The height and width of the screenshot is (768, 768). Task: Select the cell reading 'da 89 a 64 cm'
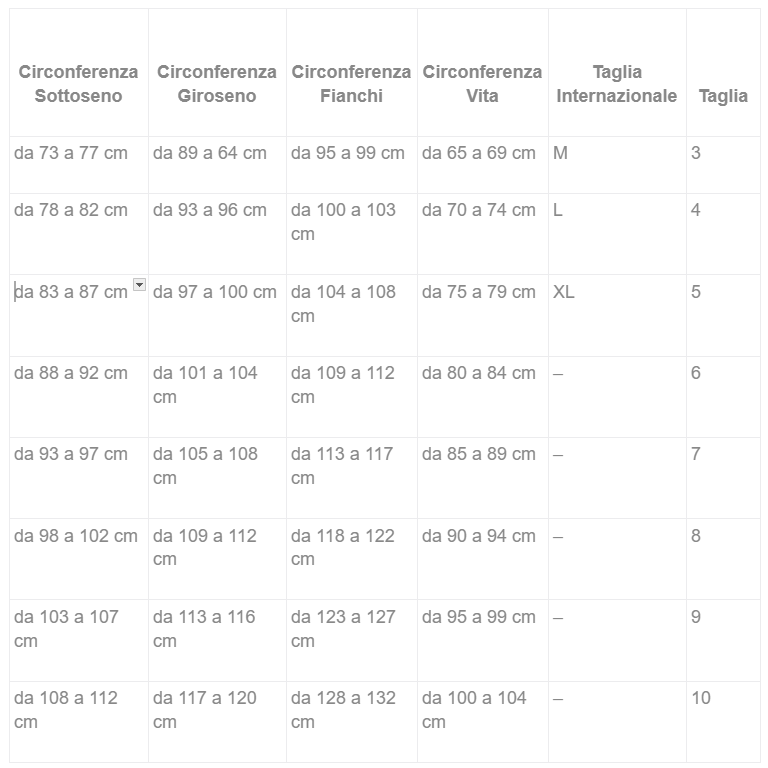point(210,153)
